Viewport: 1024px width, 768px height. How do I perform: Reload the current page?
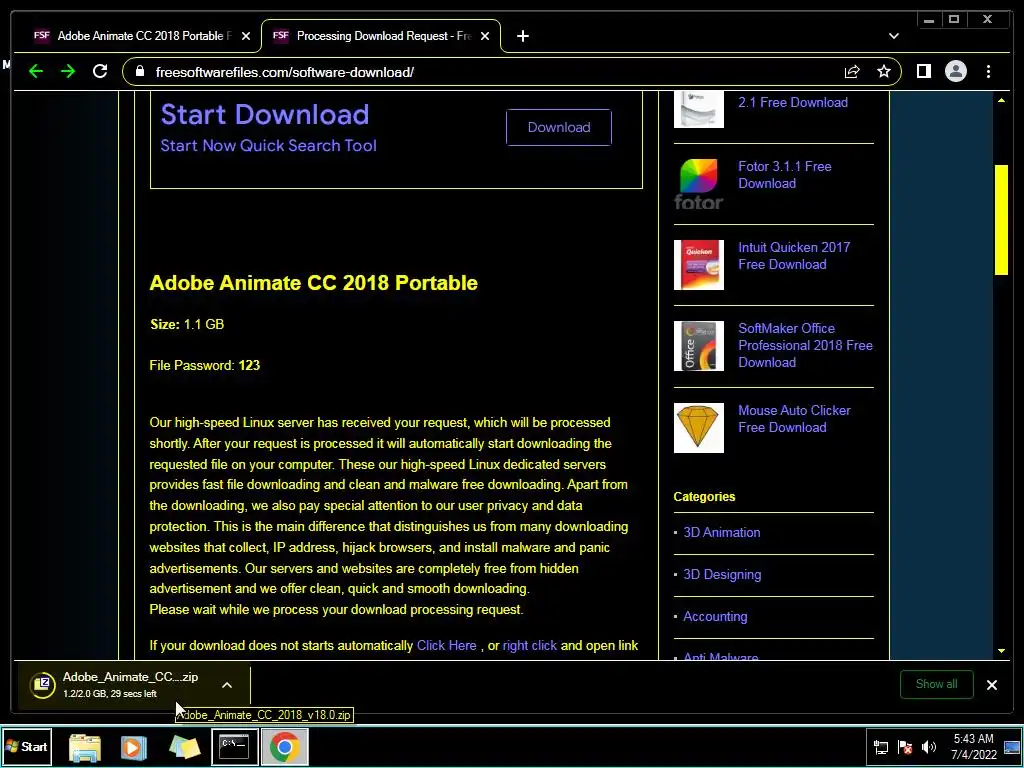[x=100, y=71]
